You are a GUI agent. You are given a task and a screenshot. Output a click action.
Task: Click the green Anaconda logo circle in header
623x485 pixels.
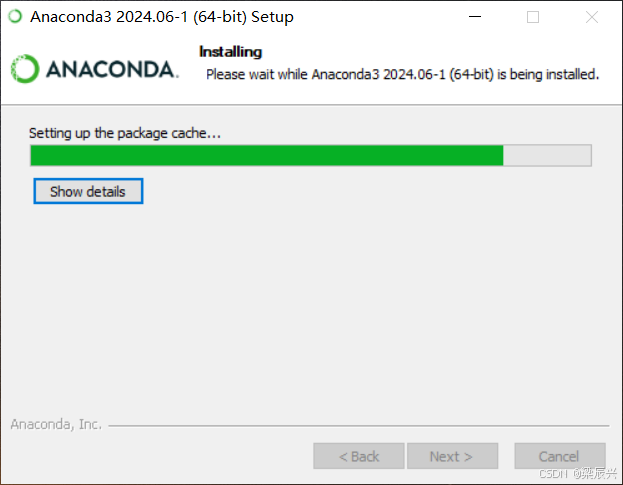[25, 69]
